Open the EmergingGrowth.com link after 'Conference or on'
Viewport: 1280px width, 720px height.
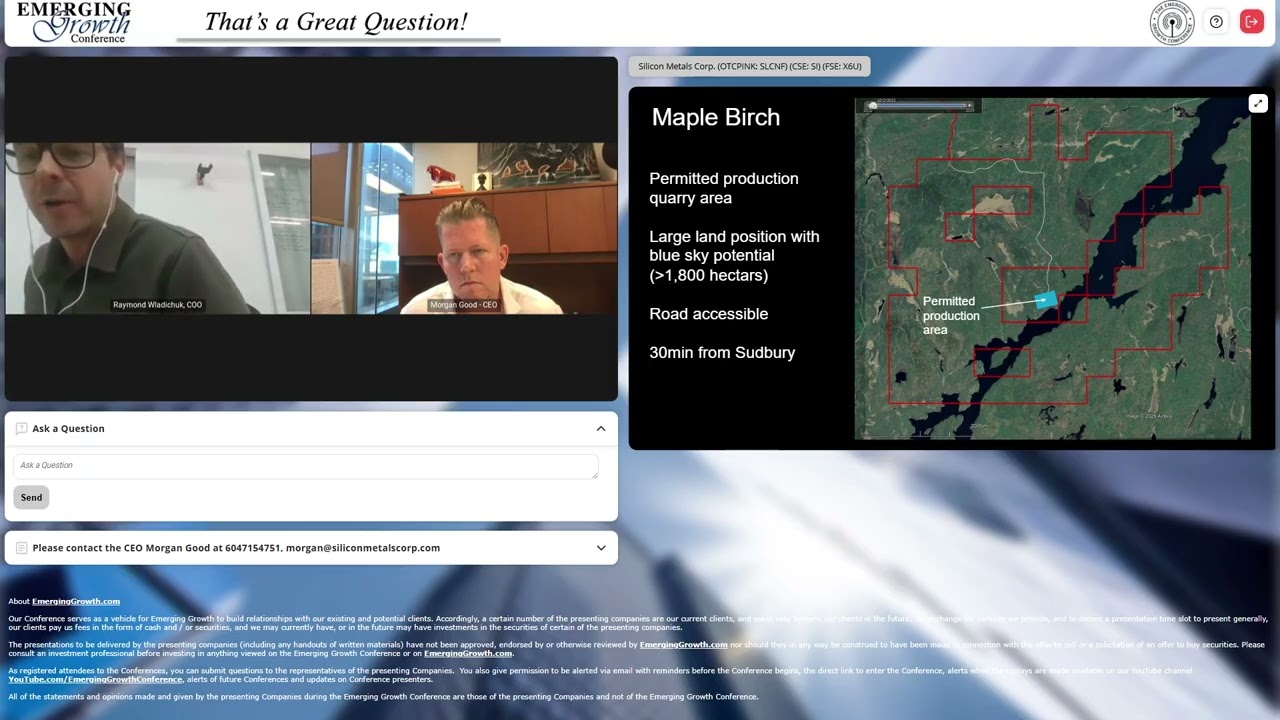pyautogui.click(x=468, y=653)
